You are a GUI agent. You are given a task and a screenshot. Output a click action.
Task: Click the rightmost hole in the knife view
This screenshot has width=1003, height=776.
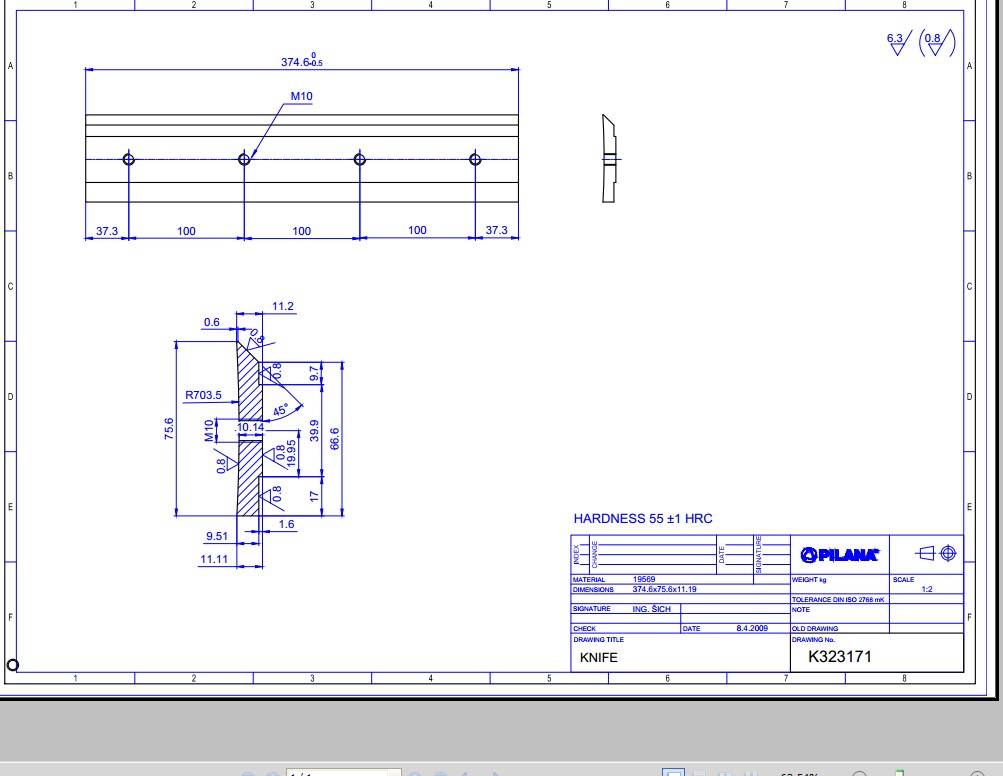[475, 159]
